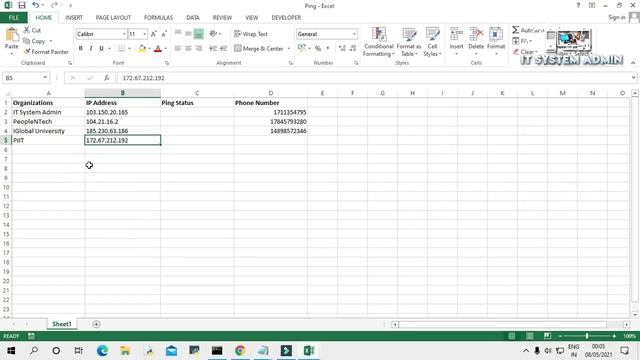This screenshot has width=640, height=360.
Task: Copy the selected cell
Action: (35, 41)
